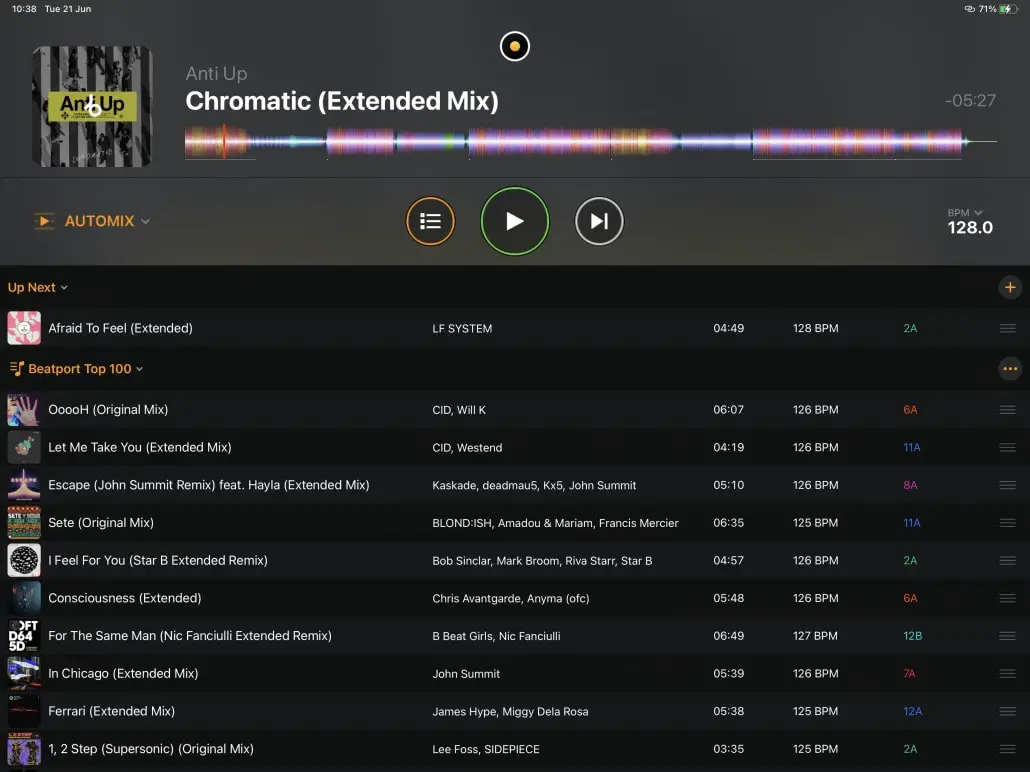Click the reorder handle for For The Same Man
The image size is (1030, 772).
pos(1008,635)
